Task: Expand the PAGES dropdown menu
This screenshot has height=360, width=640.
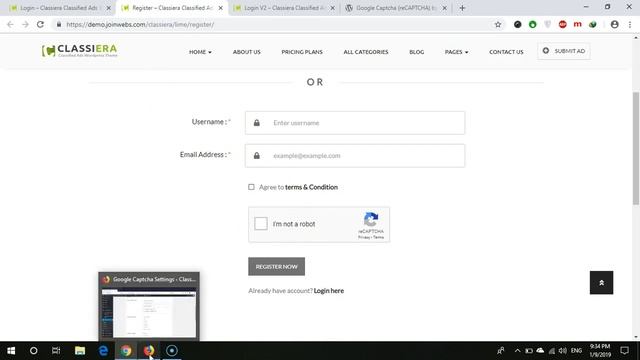Action: (456, 52)
